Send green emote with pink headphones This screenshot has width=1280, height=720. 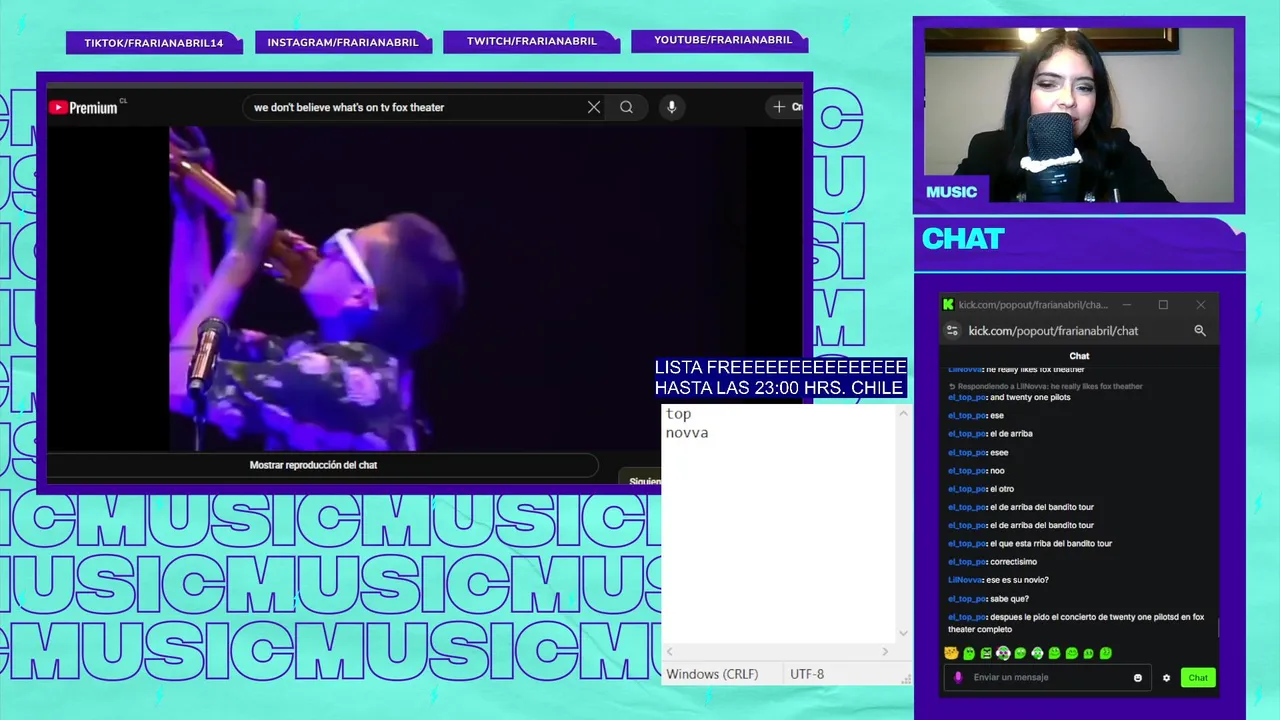[x=1003, y=653]
